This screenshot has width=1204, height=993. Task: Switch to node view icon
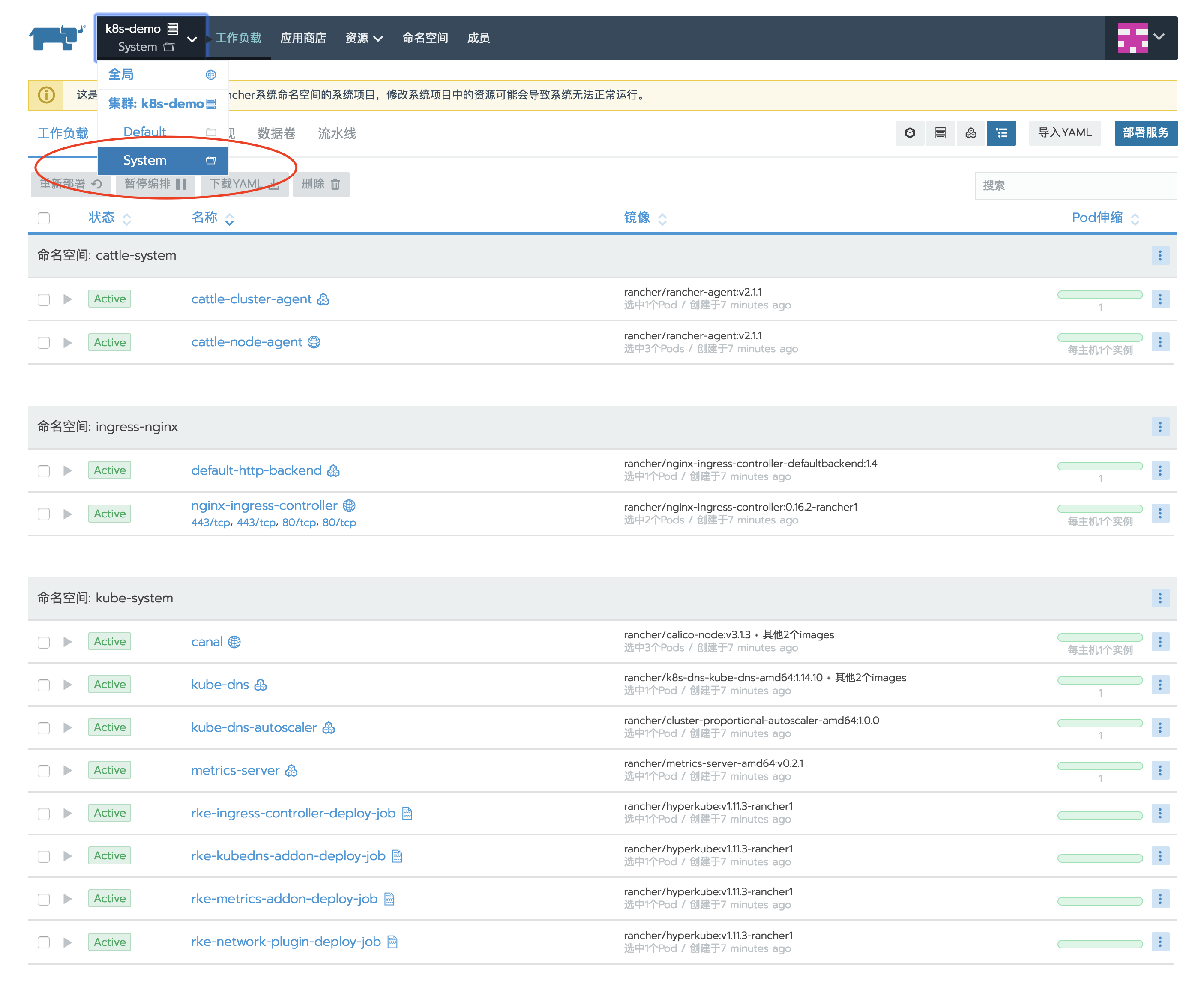pos(940,133)
